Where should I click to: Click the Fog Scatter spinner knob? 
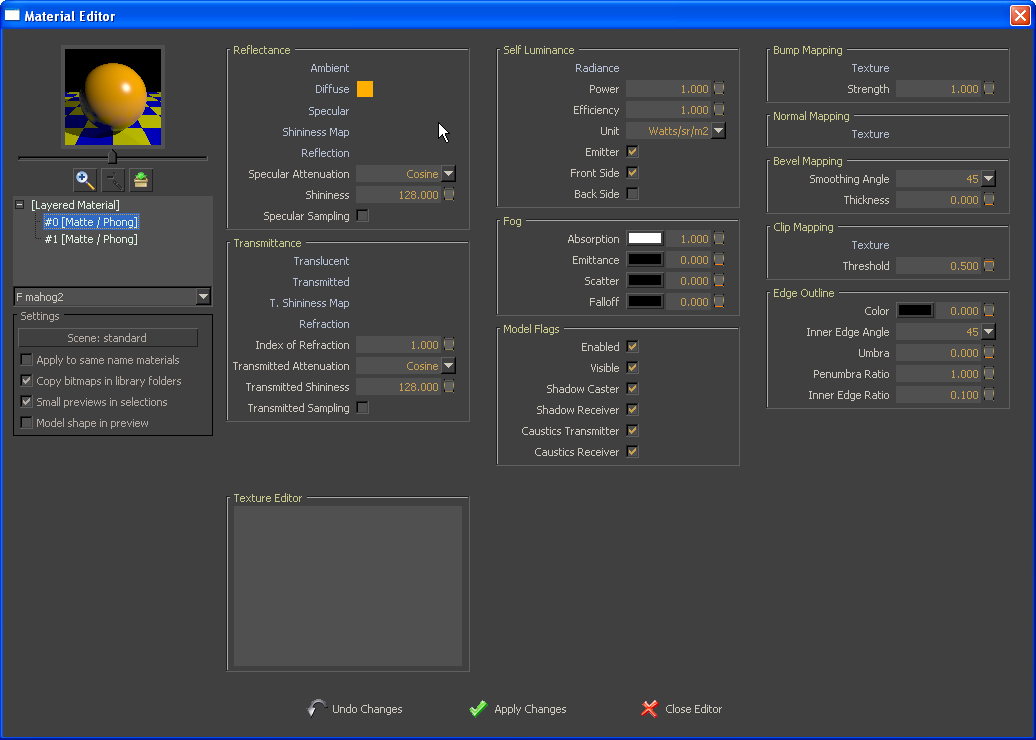pyautogui.click(x=719, y=281)
